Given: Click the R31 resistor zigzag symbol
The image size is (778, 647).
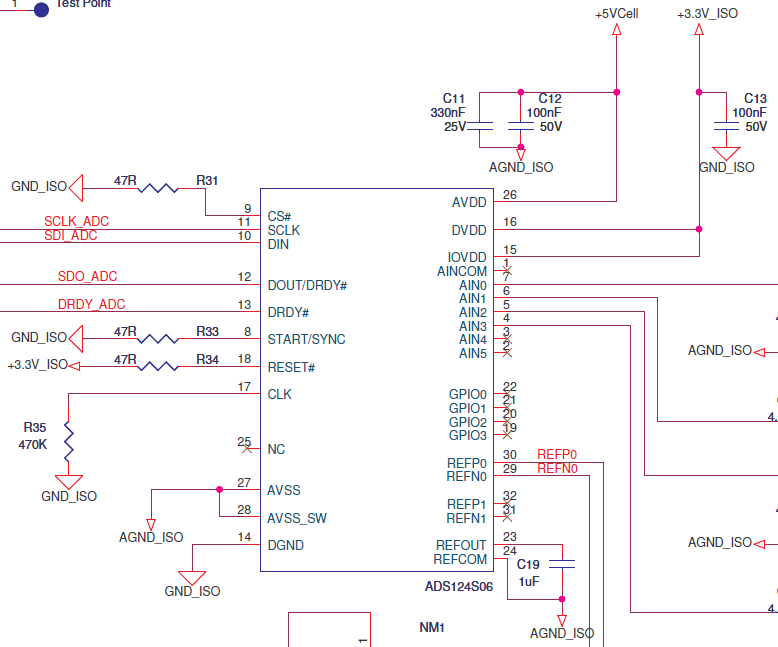Looking at the screenshot, I should [x=158, y=189].
